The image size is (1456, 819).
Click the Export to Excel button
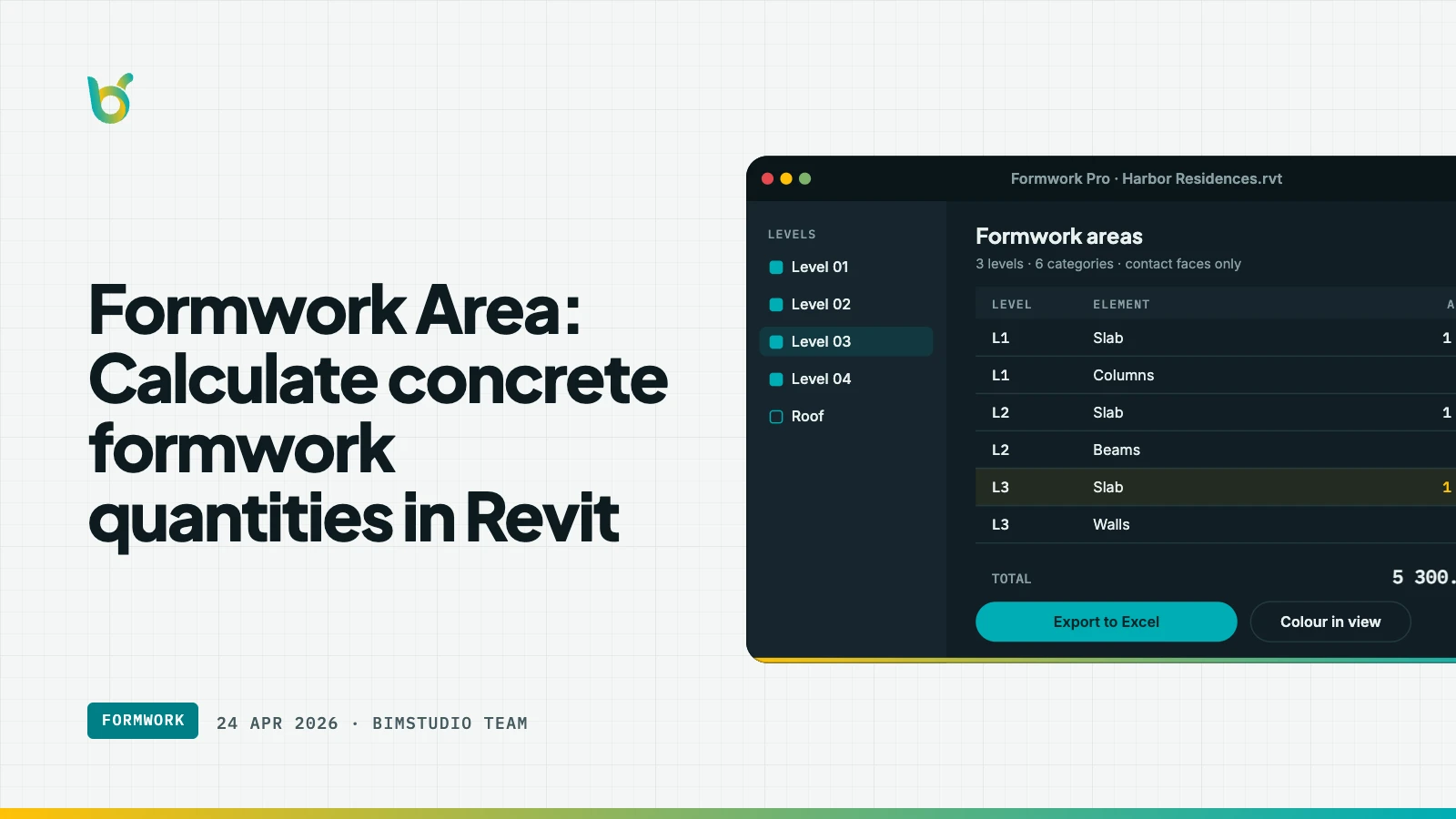pos(1106,622)
